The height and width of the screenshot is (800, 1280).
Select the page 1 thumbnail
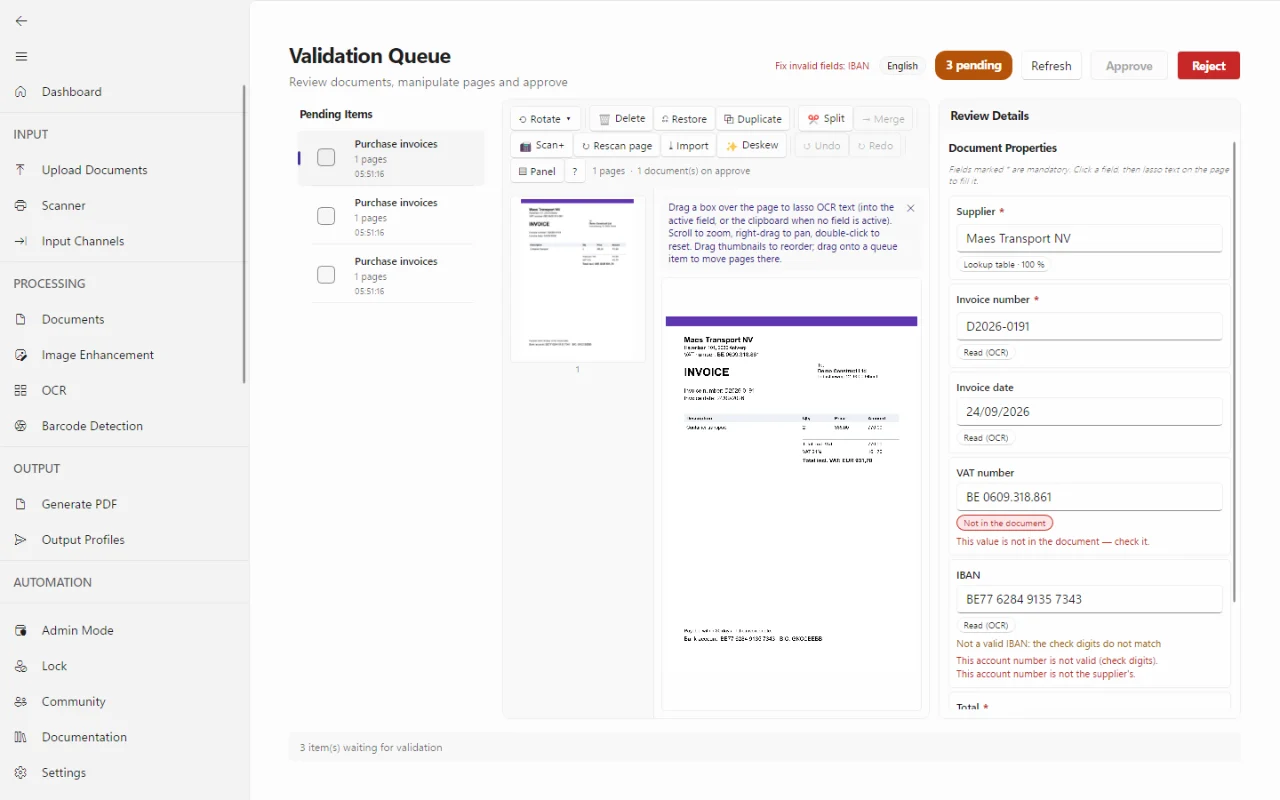click(577, 279)
